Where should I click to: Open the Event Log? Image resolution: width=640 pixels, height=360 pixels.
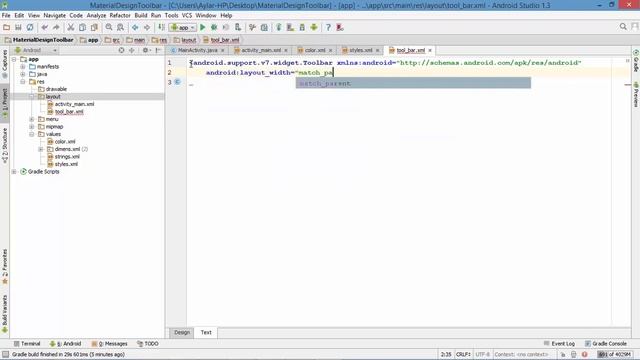[559, 344]
